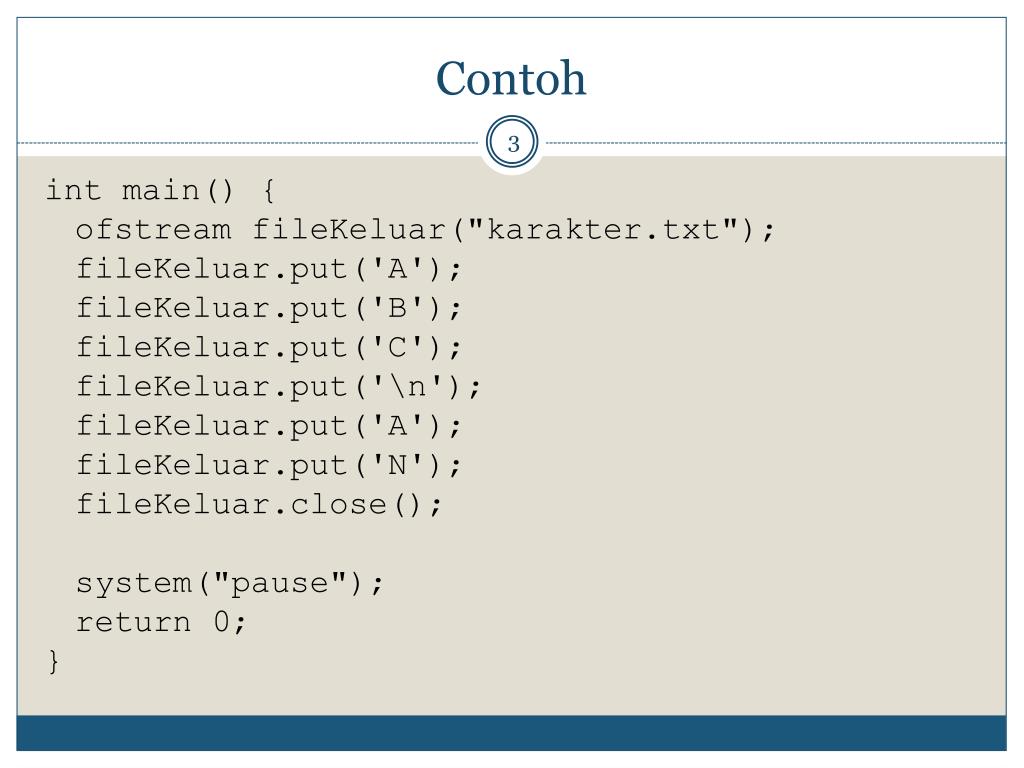This screenshot has width=1024, height=768.
Task: Click the fileKeluar.put('\n') line
Action: pos(279,387)
